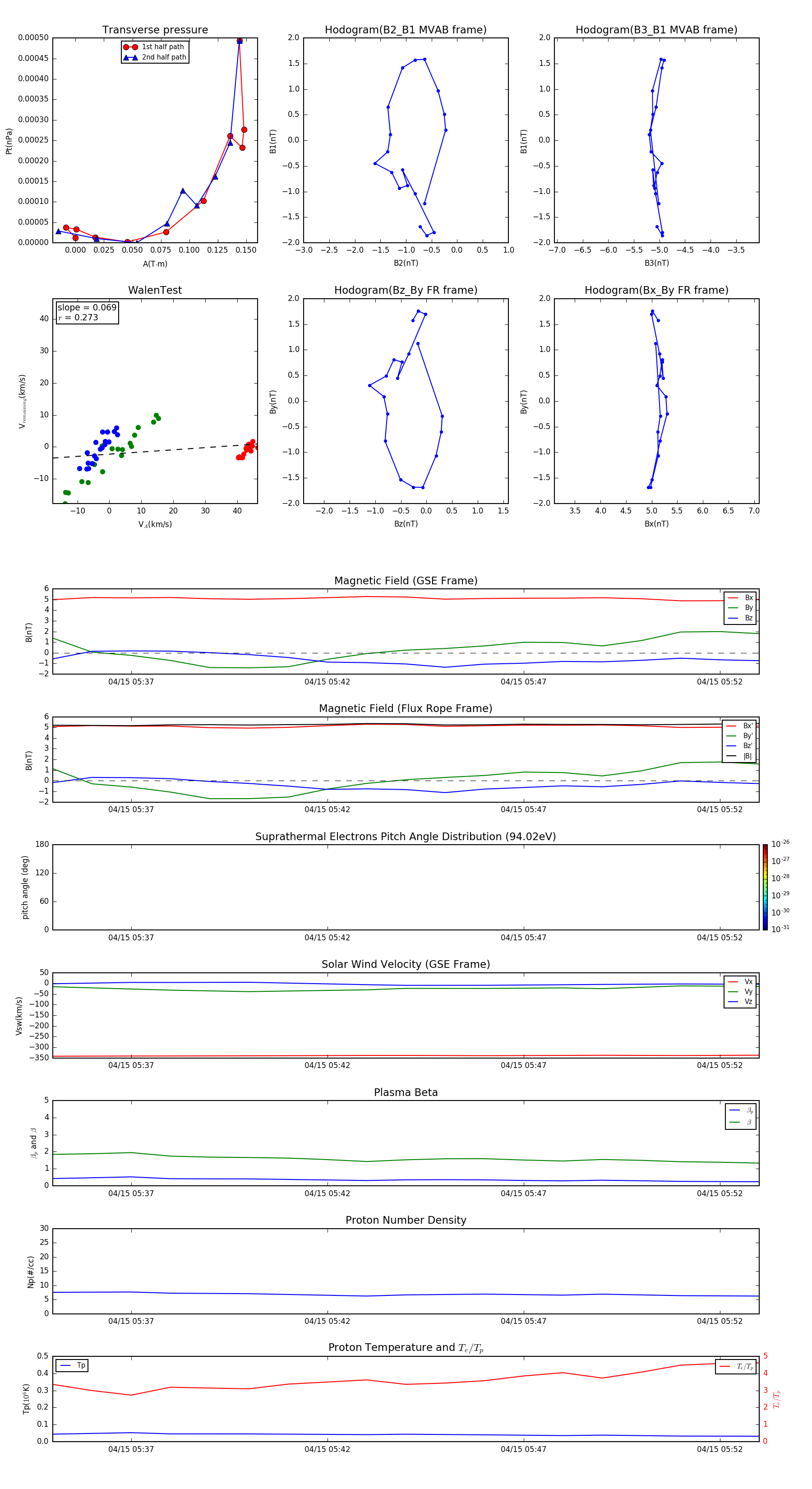Select the "2nd half path" legend entry
Image resolution: width=812 pixels, height=1489 pixels.
point(155,57)
